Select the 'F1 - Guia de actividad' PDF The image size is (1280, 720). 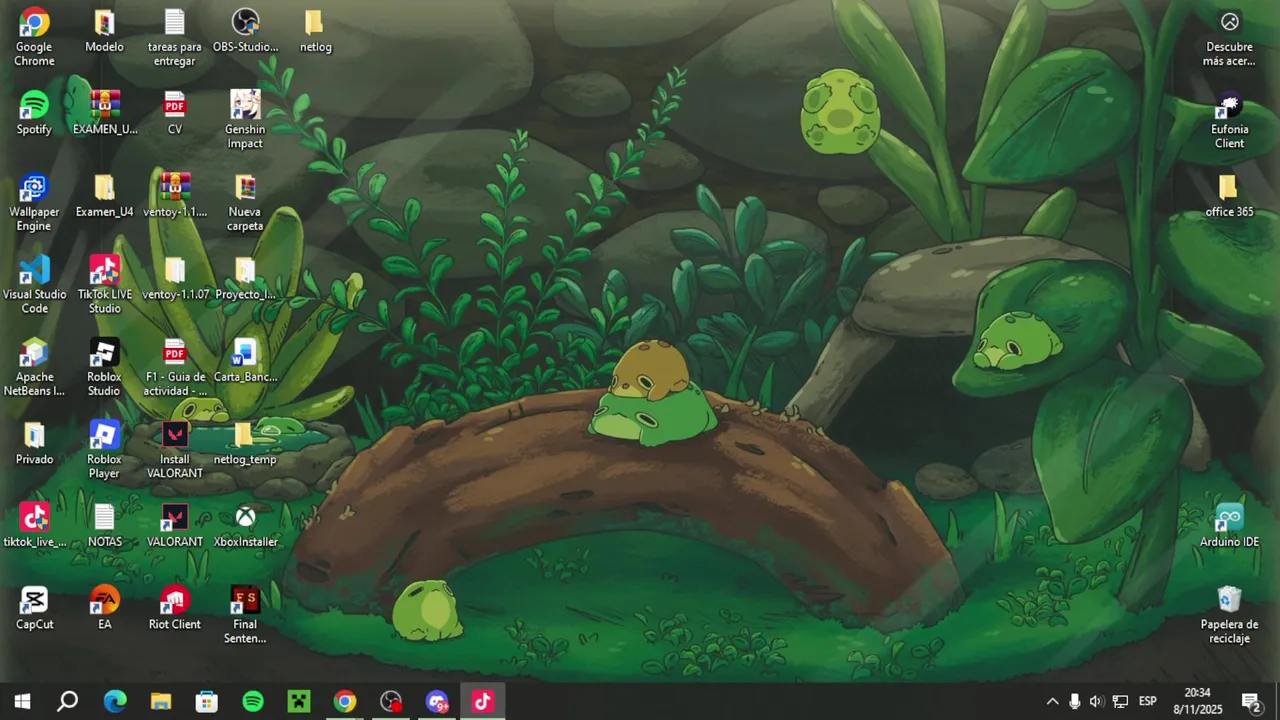point(174,367)
